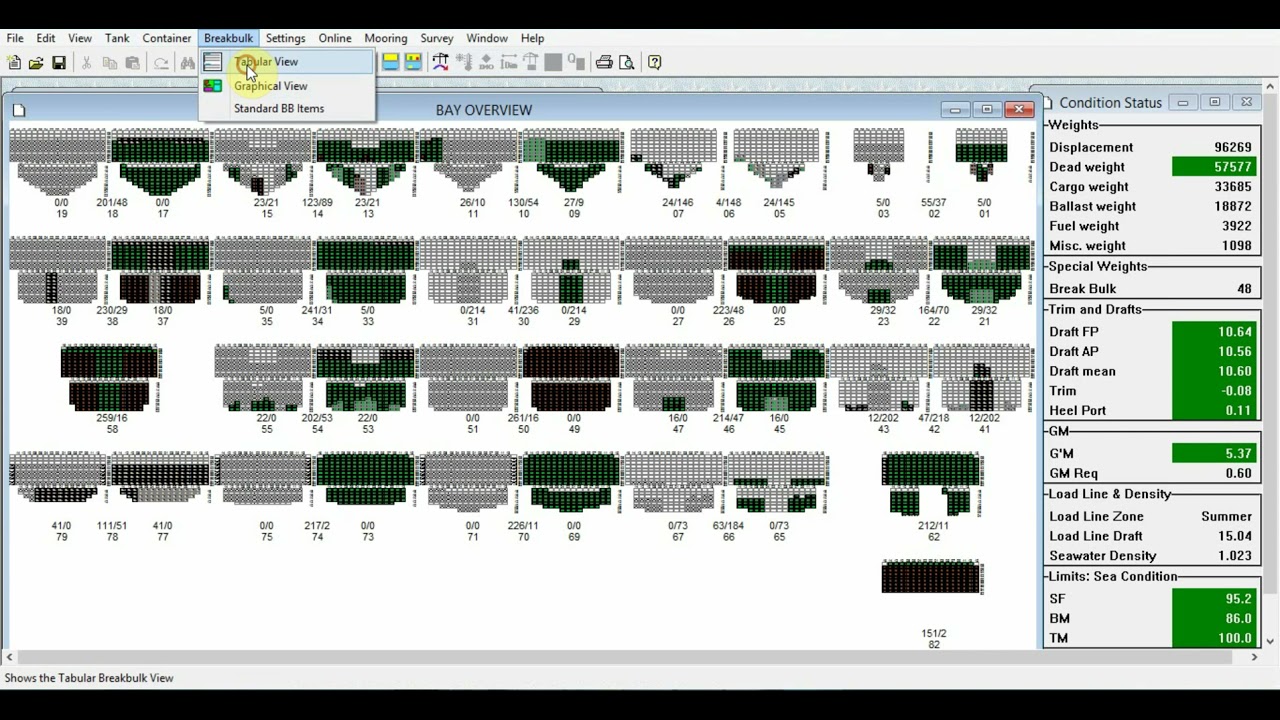
Task: Open the Edit menu
Action: pyautogui.click(x=46, y=38)
